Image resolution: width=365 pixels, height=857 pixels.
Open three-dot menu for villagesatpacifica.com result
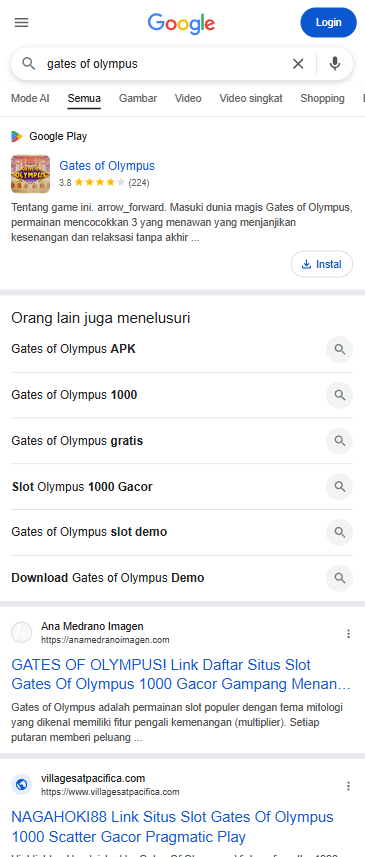pos(348,785)
